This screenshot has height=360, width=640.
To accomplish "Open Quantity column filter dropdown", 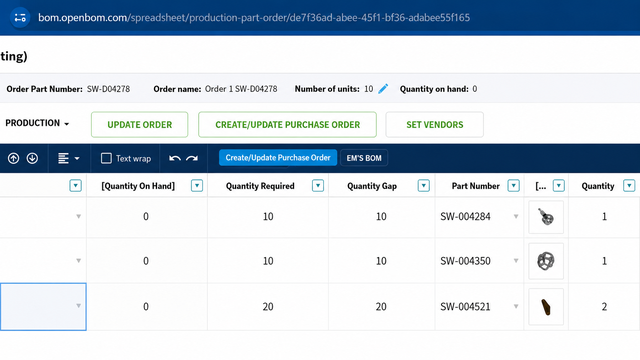I will [629, 186].
